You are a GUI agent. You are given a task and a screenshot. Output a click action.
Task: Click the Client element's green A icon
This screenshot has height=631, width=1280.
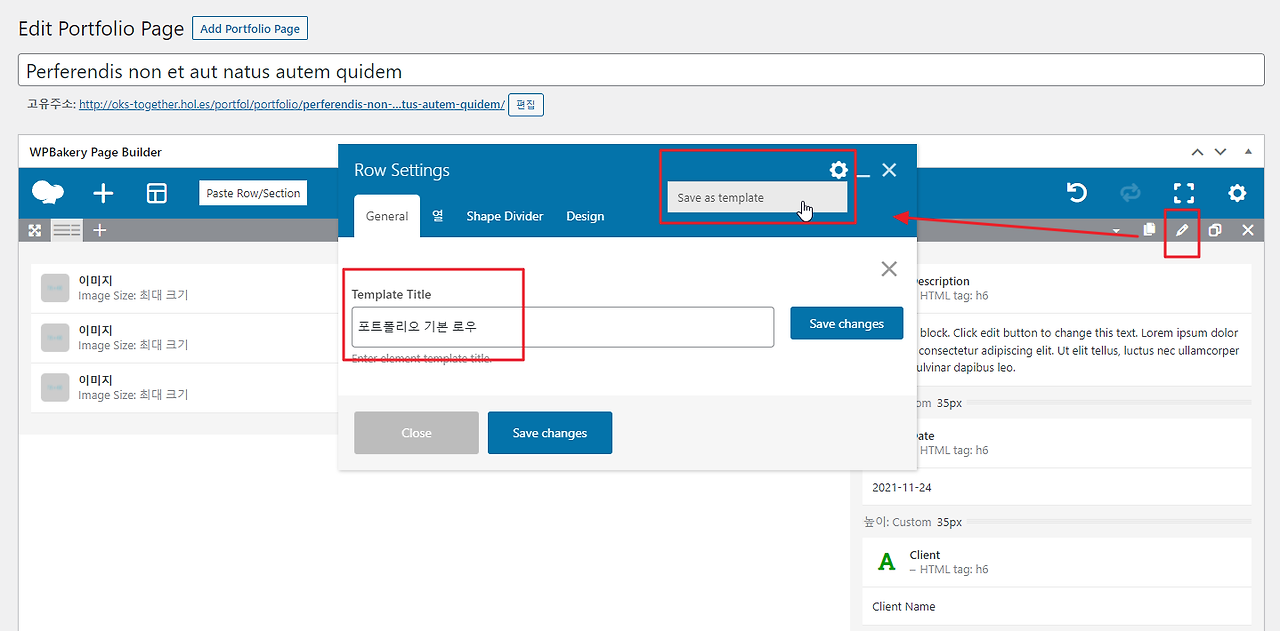click(x=886, y=562)
